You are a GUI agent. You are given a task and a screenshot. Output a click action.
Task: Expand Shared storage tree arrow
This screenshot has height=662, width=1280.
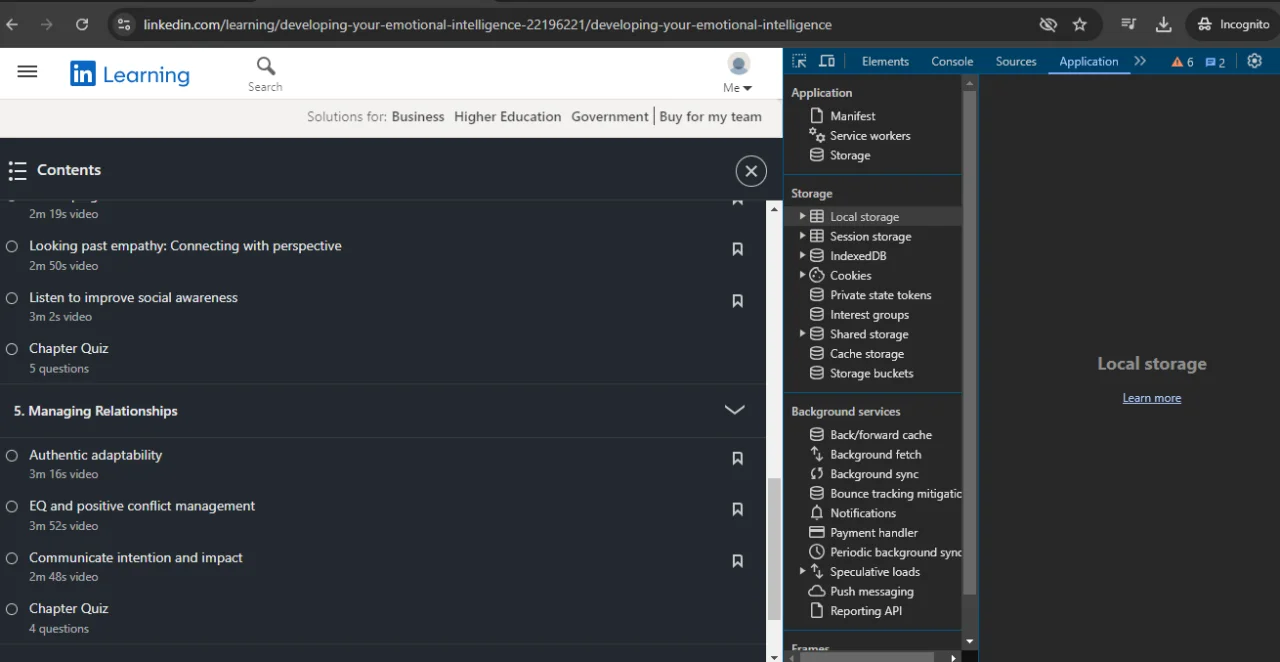[x=802, y=334]
